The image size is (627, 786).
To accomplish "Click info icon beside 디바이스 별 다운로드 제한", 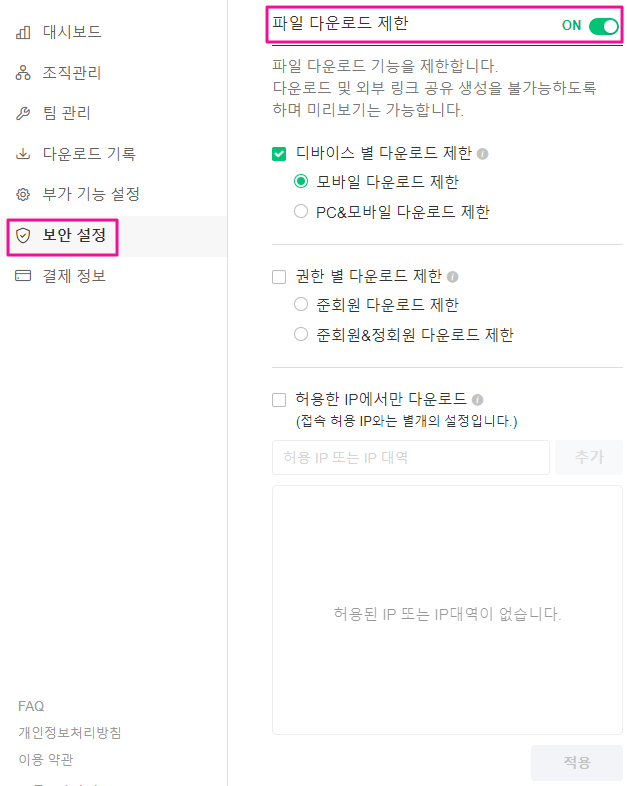I will point(482,154).
